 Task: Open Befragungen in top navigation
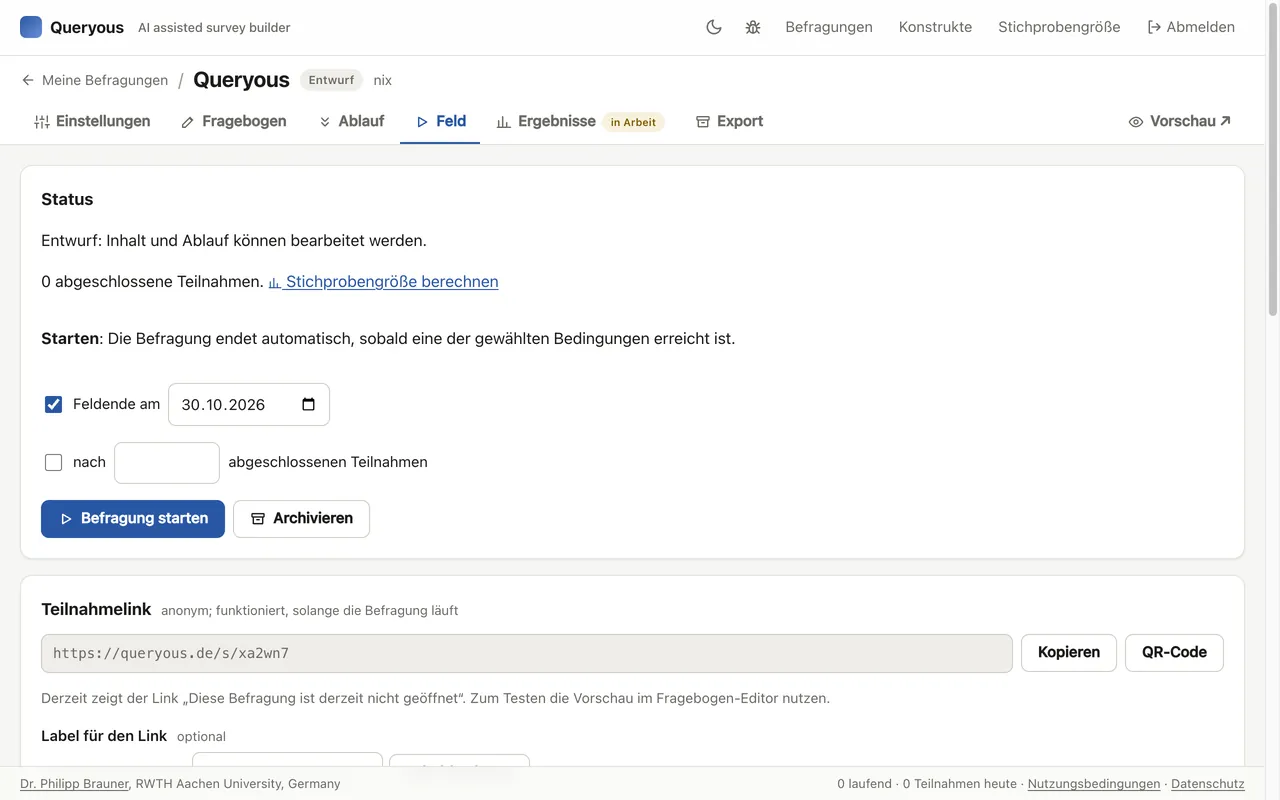tap(829, 27)
